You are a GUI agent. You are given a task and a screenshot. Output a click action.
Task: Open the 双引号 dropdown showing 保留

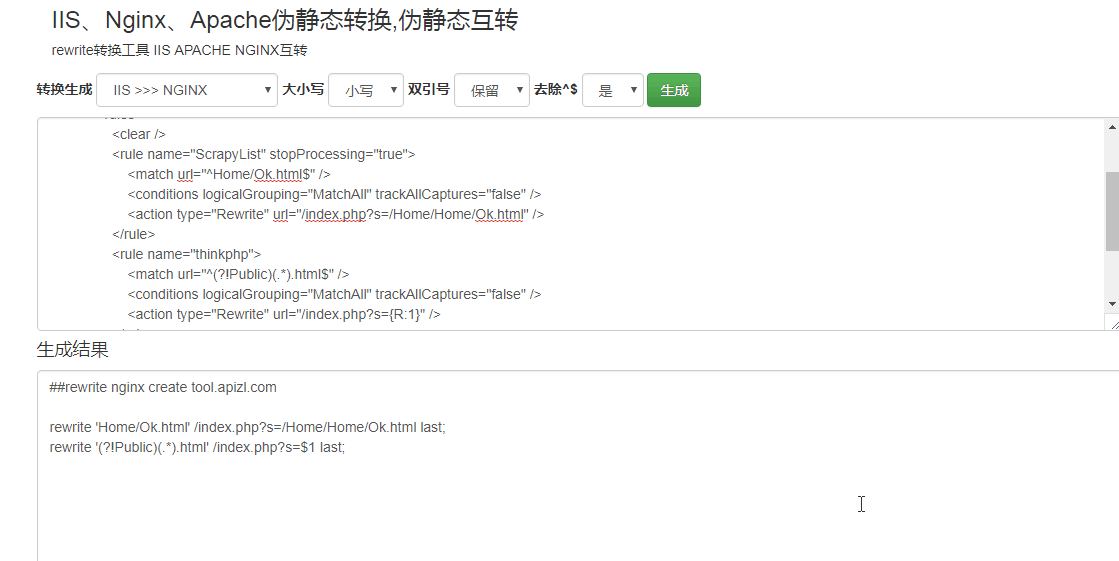point(492,90)
